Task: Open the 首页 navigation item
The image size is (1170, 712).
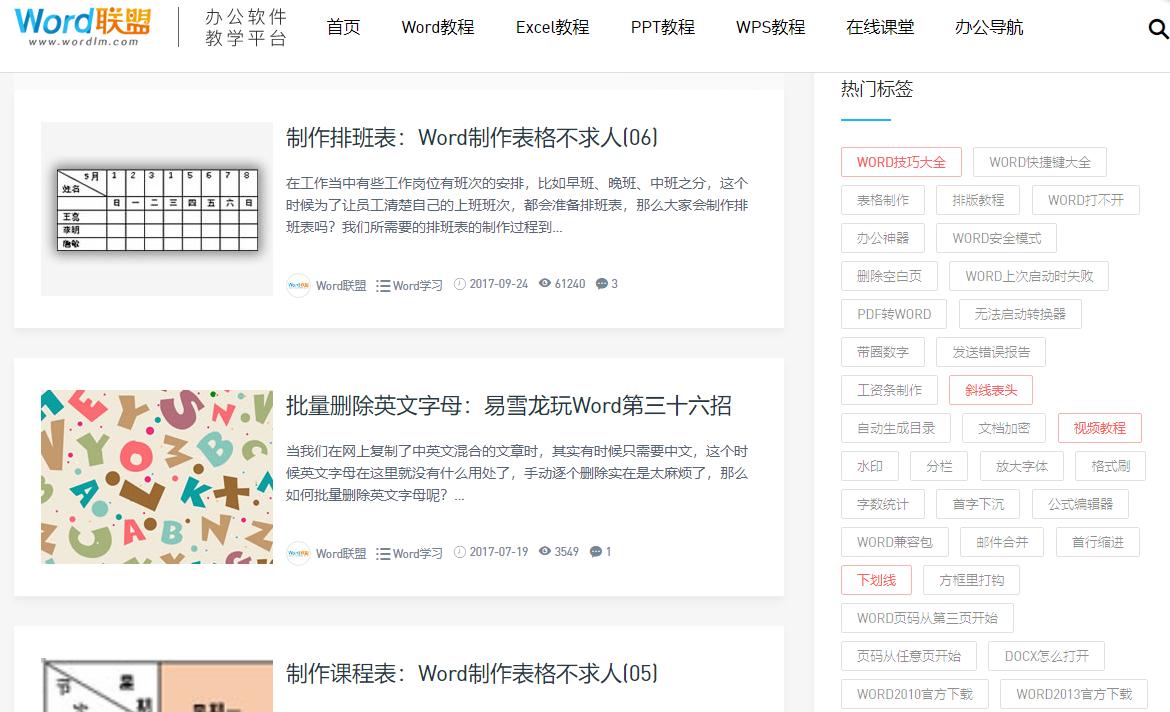Action: pos(343,28)
